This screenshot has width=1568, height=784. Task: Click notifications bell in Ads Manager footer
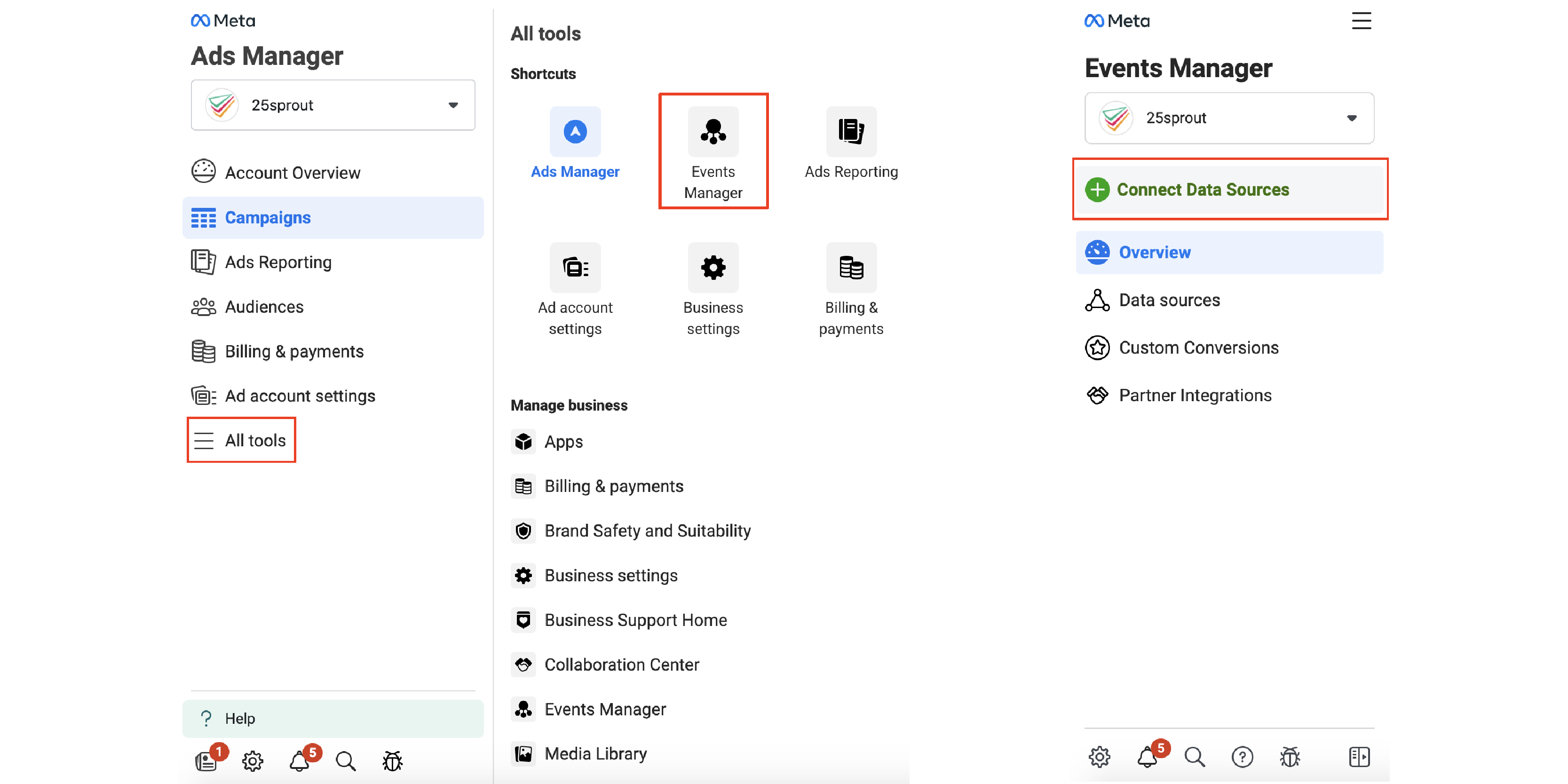click(299, 761)
